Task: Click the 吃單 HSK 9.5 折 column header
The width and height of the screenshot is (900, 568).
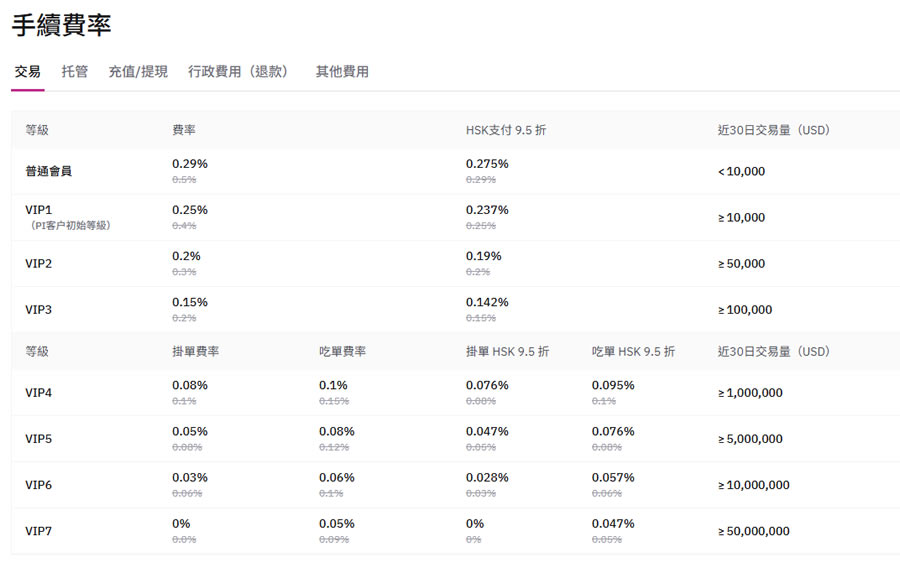Action: pyautogui.click(x=633, y=352)
